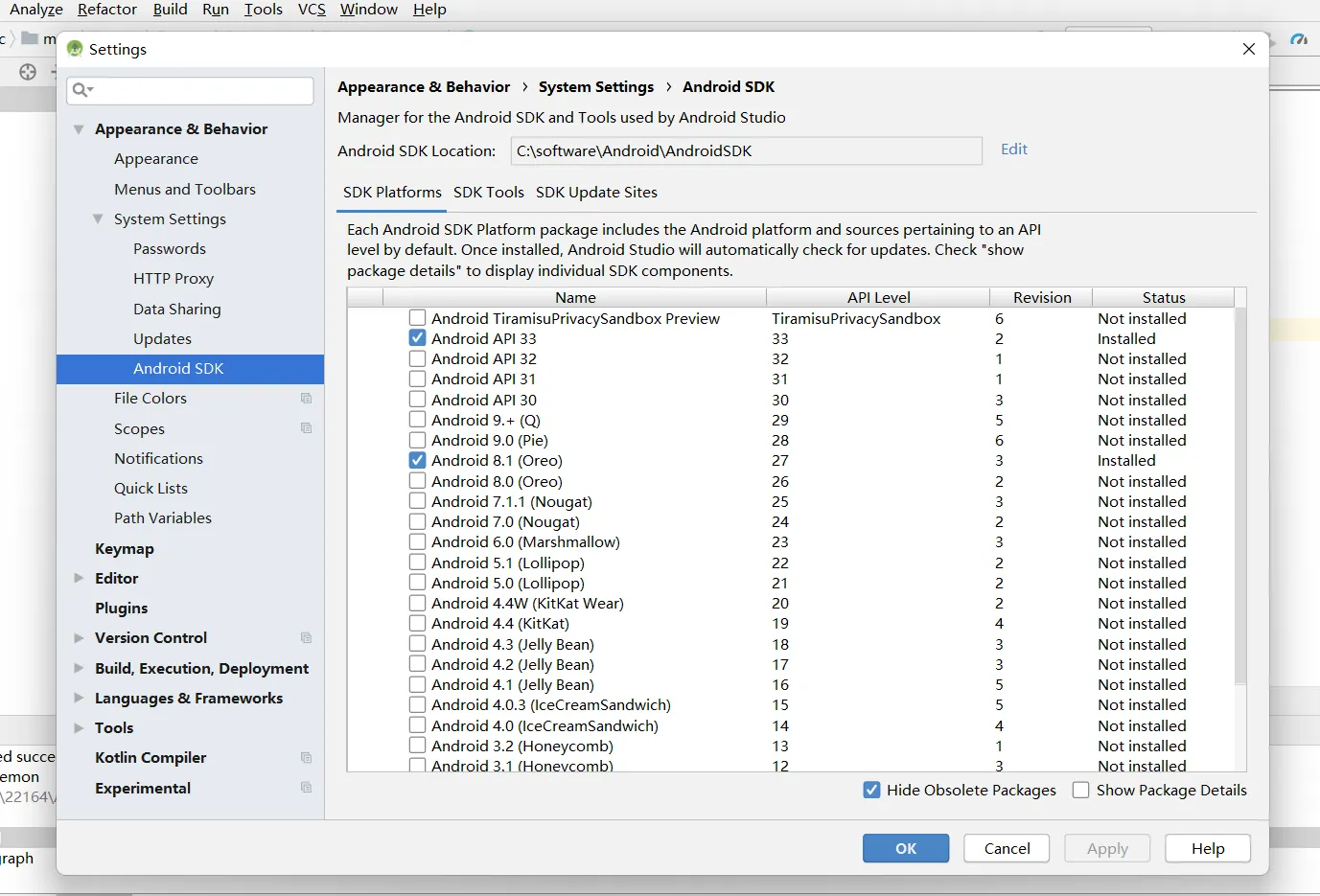Check the Android 7.0 (Nougat) checkbox
Image resolution: width=1320 pixels, height=896 pixels.
pyautogui.click(x=417, y=521)
